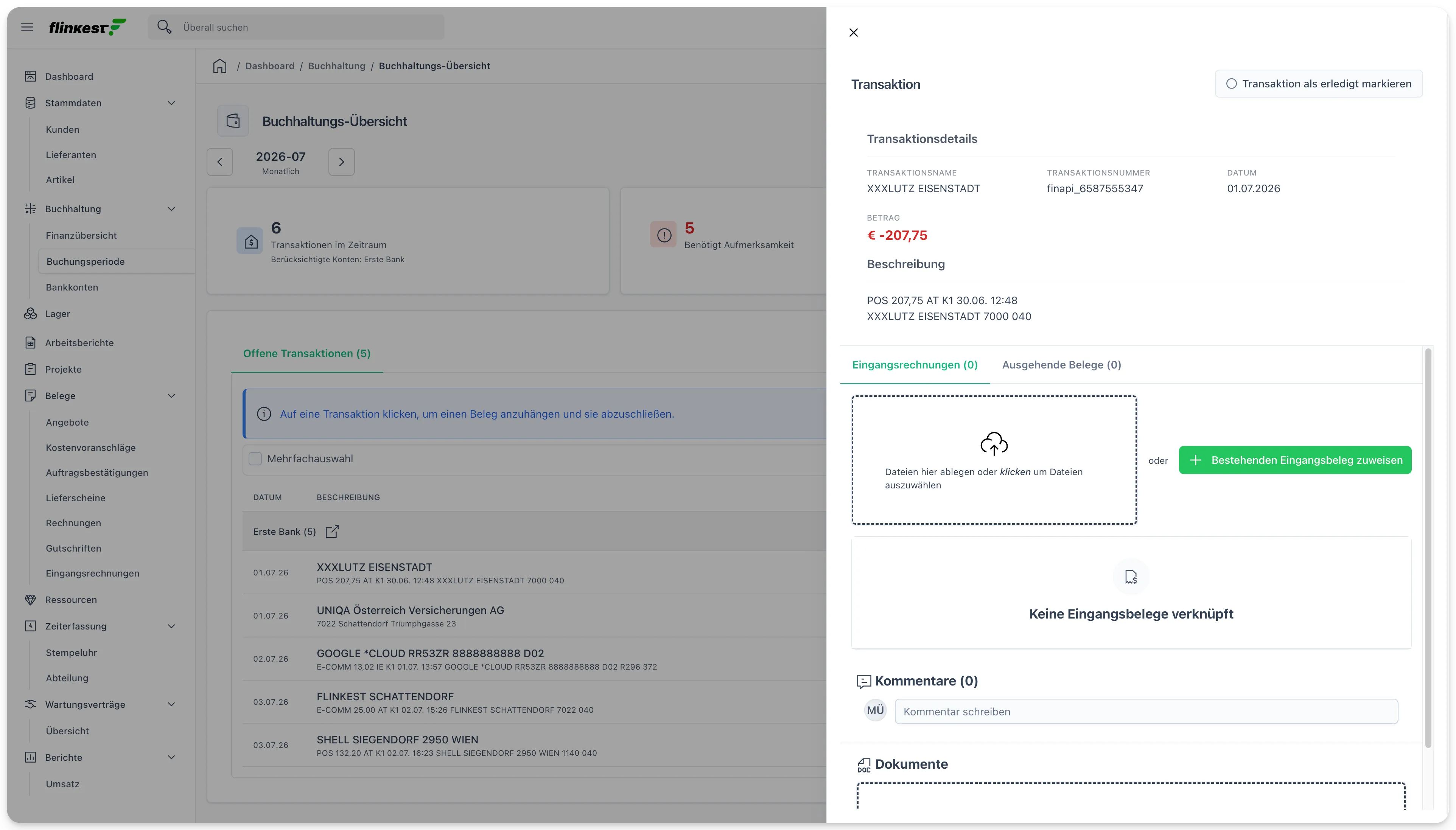The image size is (1456, 830).
Task: Open Buchungsperiode in the sidebar
Action: click(x=116, y=261)
